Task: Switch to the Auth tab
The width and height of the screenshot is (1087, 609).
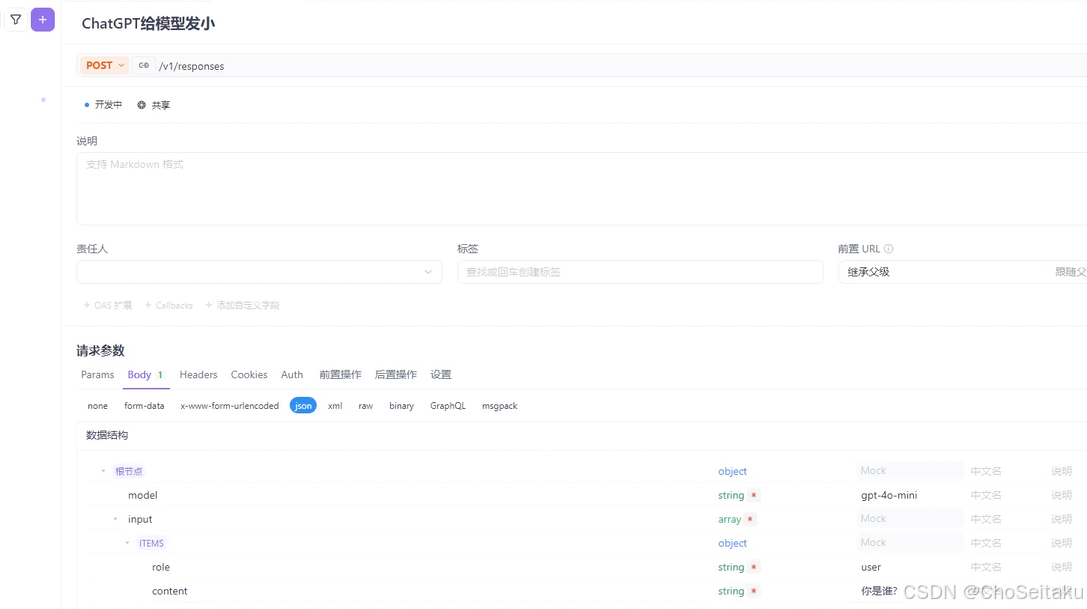Action: point(292,375)
